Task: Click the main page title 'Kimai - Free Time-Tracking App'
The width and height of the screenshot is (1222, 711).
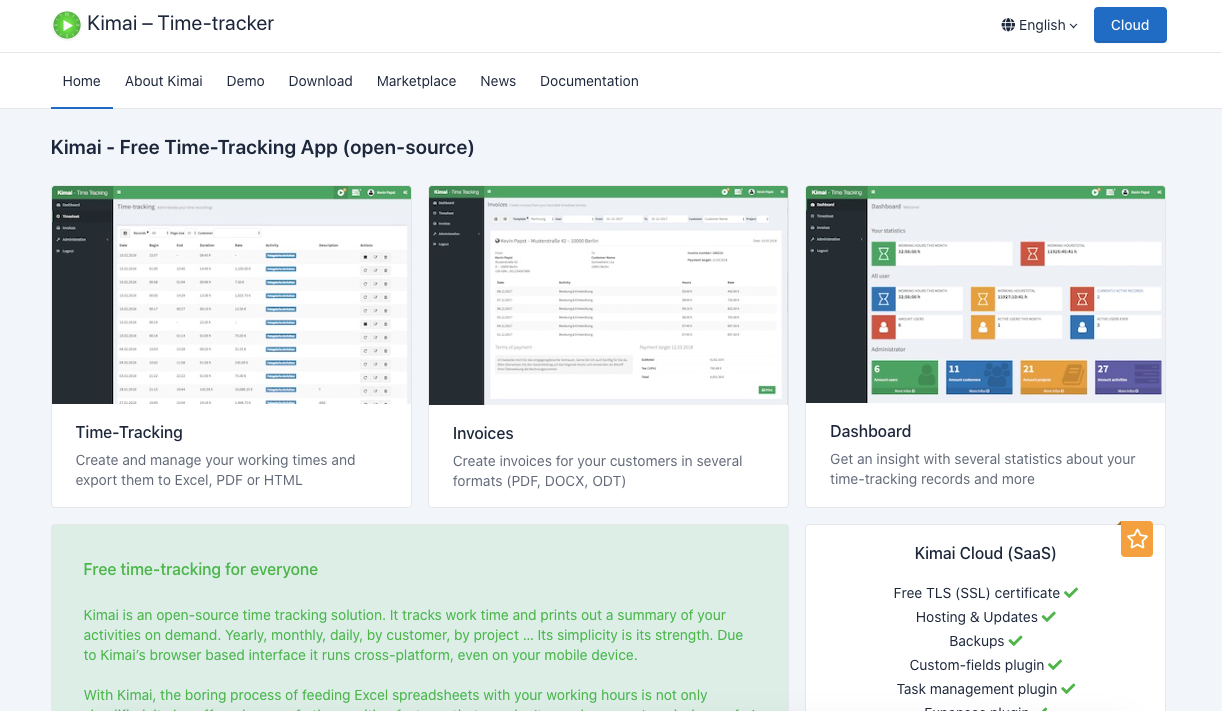Action: [262, 147]
